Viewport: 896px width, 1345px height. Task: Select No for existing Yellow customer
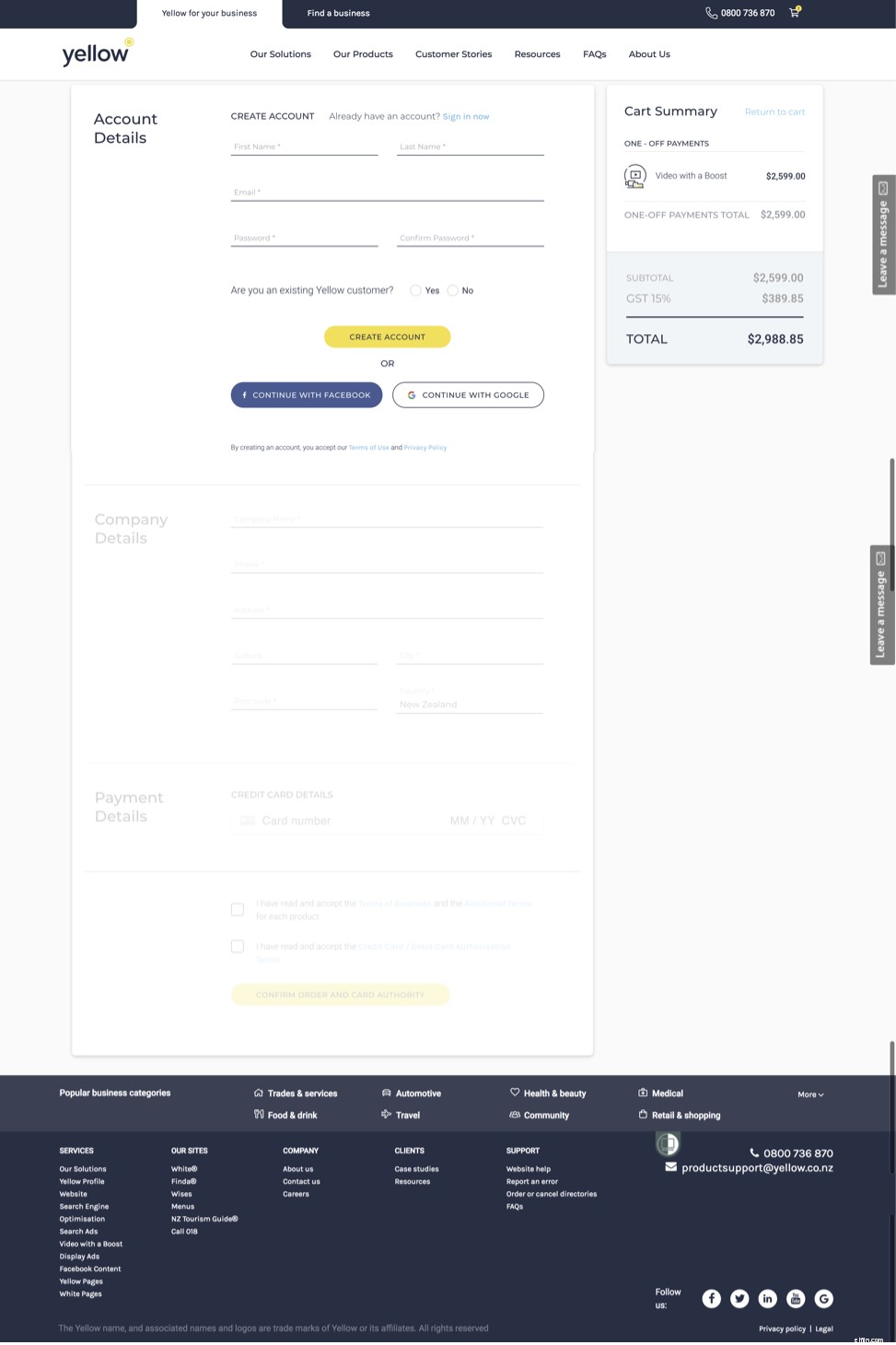pos(452,290)
